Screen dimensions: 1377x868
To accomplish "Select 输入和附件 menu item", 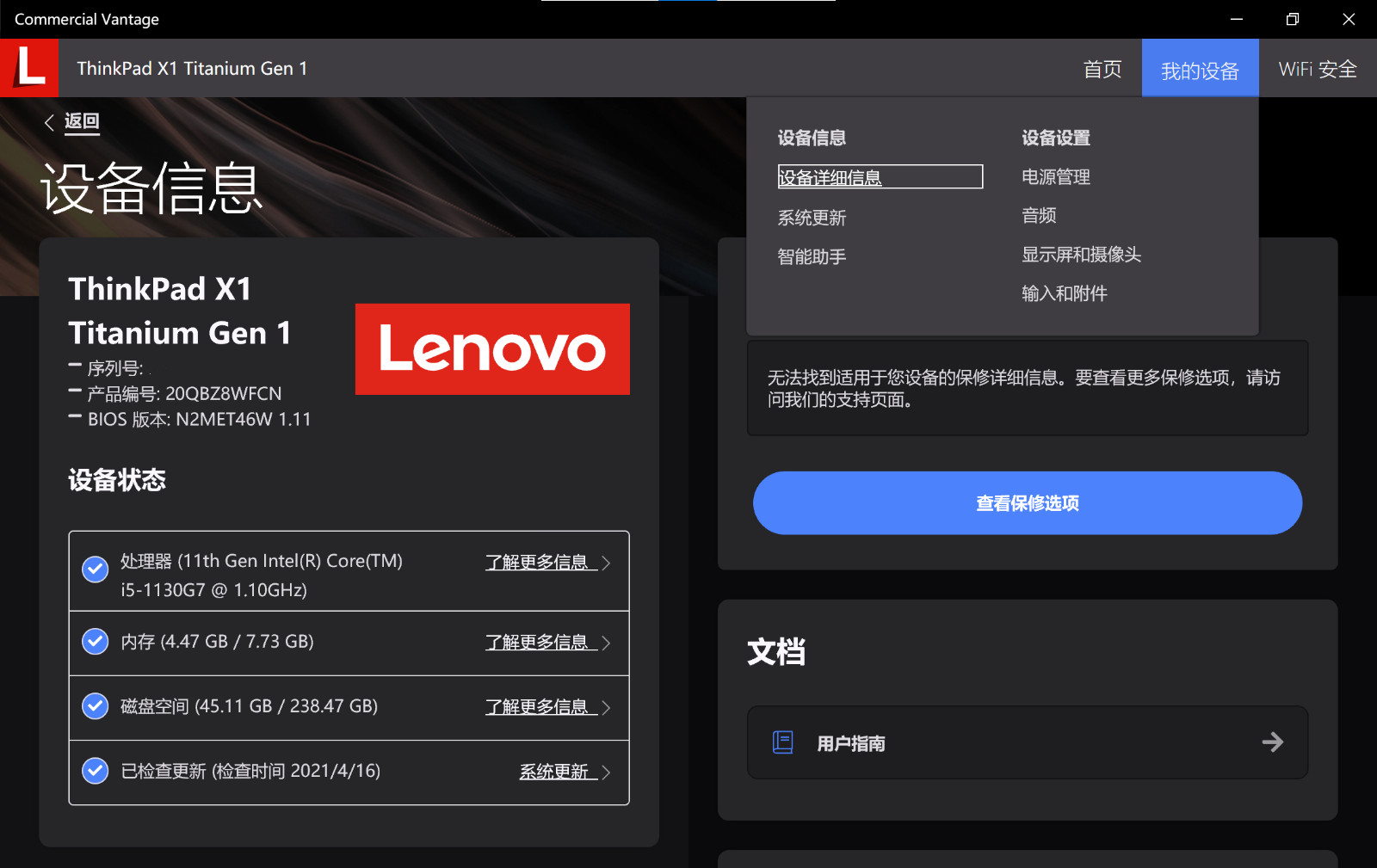I will [1065, 293].
